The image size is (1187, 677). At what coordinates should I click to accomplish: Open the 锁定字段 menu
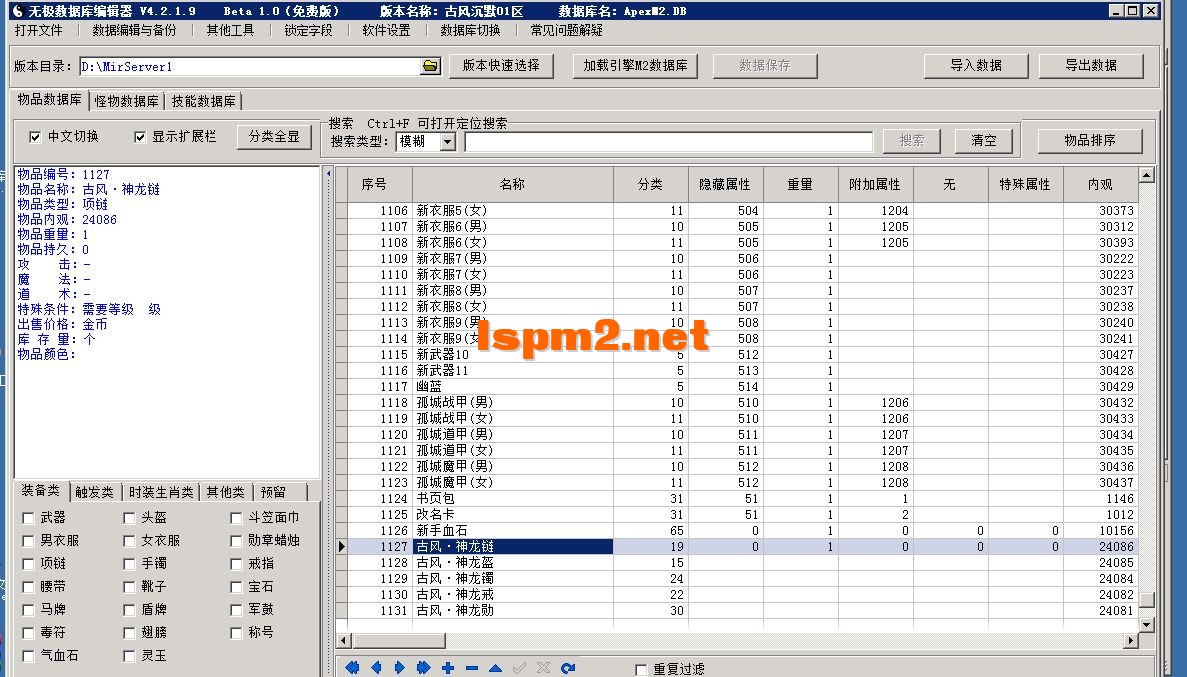[x=308, y=30]
